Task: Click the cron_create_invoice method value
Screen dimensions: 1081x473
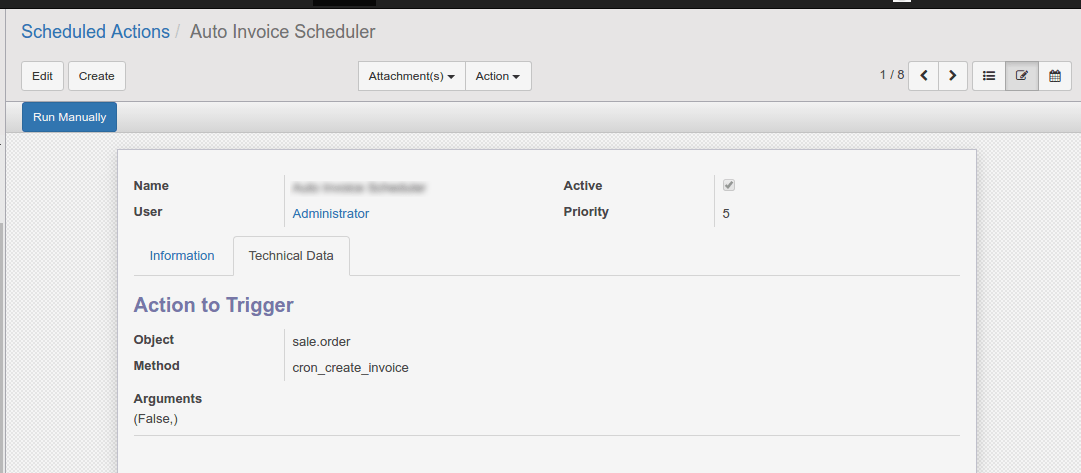Action: pos(350,368)
